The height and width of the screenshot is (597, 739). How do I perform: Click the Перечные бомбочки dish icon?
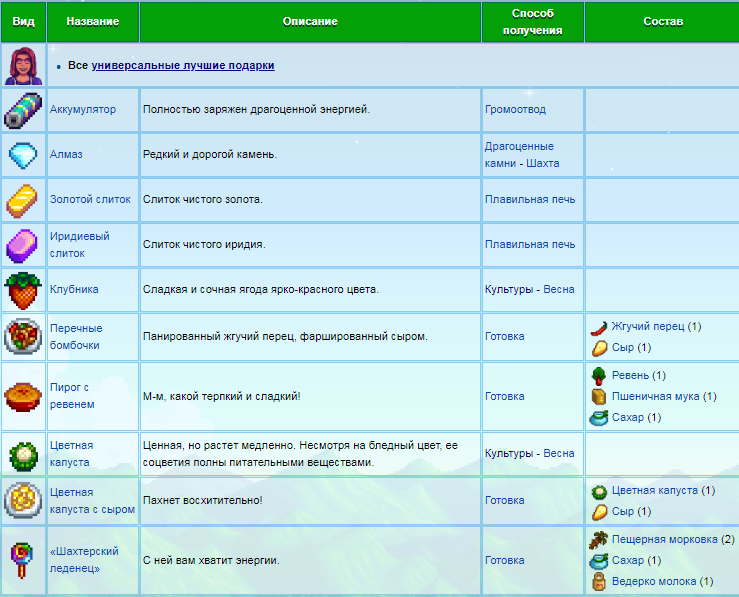(23, 336)
